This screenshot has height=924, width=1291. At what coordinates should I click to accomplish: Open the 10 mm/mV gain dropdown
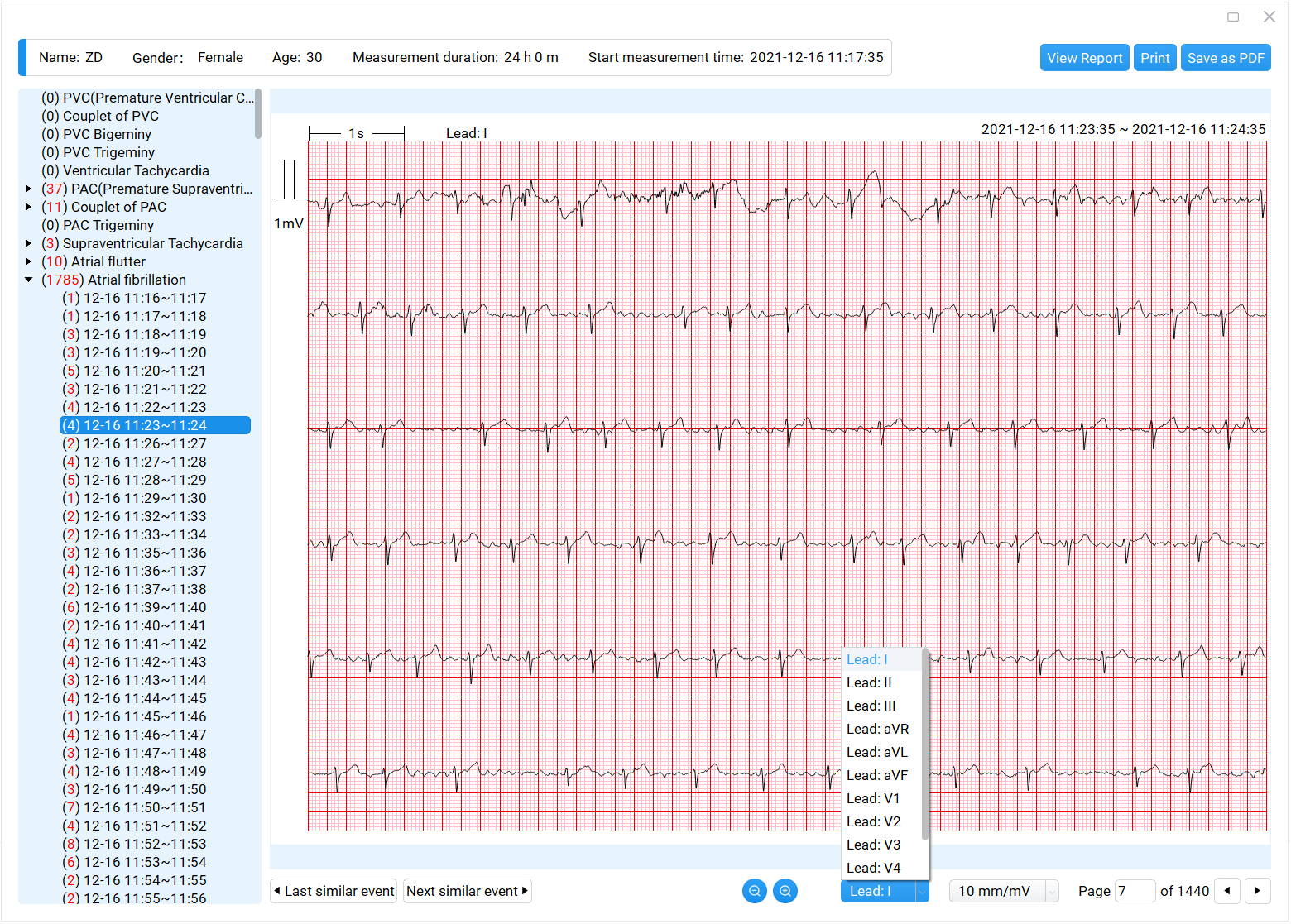tap(1003, 891)
